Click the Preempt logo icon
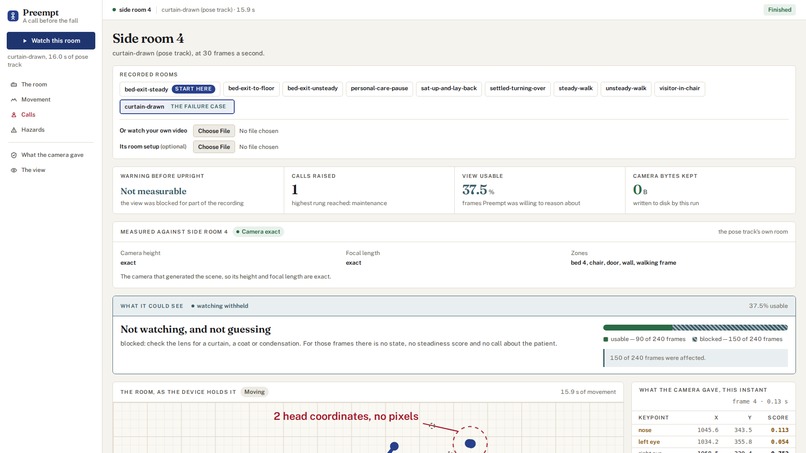 pos(13,16)
